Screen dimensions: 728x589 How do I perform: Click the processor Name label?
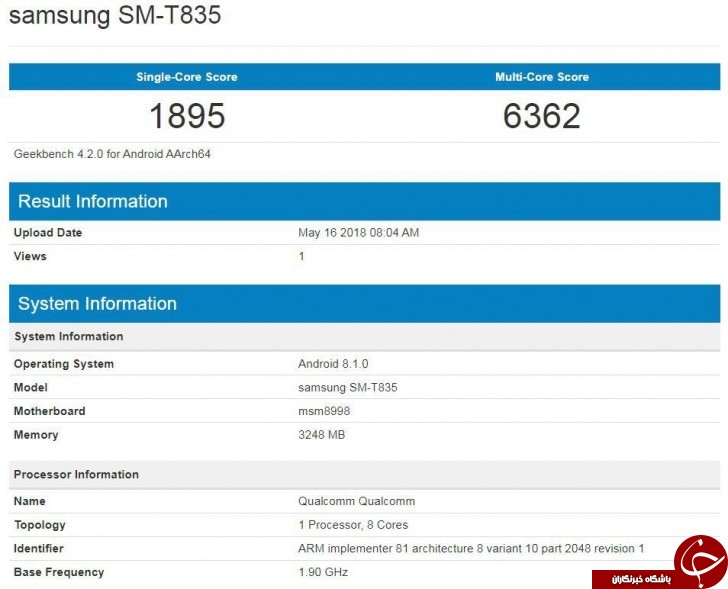tap(29, 501)
